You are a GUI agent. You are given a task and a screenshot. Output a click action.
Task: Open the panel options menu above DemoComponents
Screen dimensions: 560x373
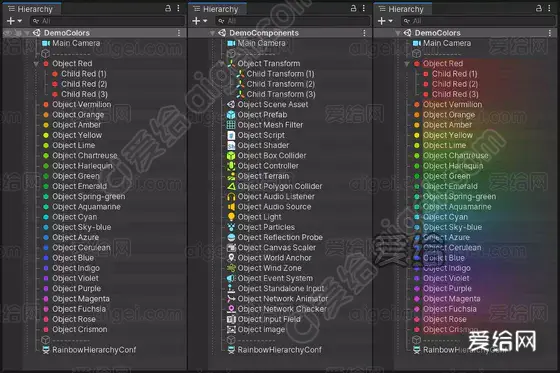tap(364, 8)
